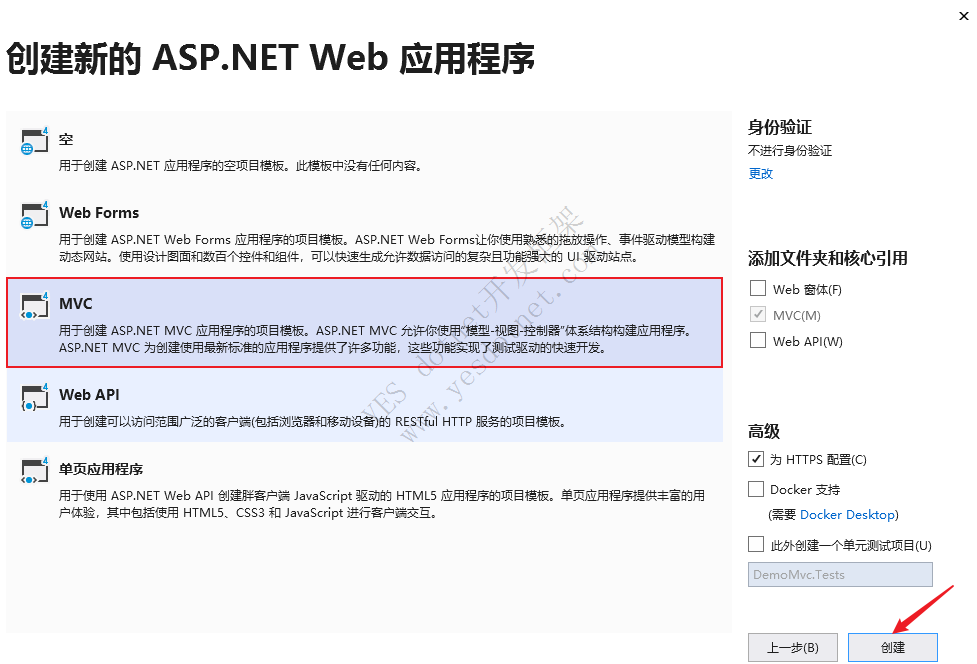Enable the Web API(W) checkbox

pyautogui.click(x=758, y=340)
